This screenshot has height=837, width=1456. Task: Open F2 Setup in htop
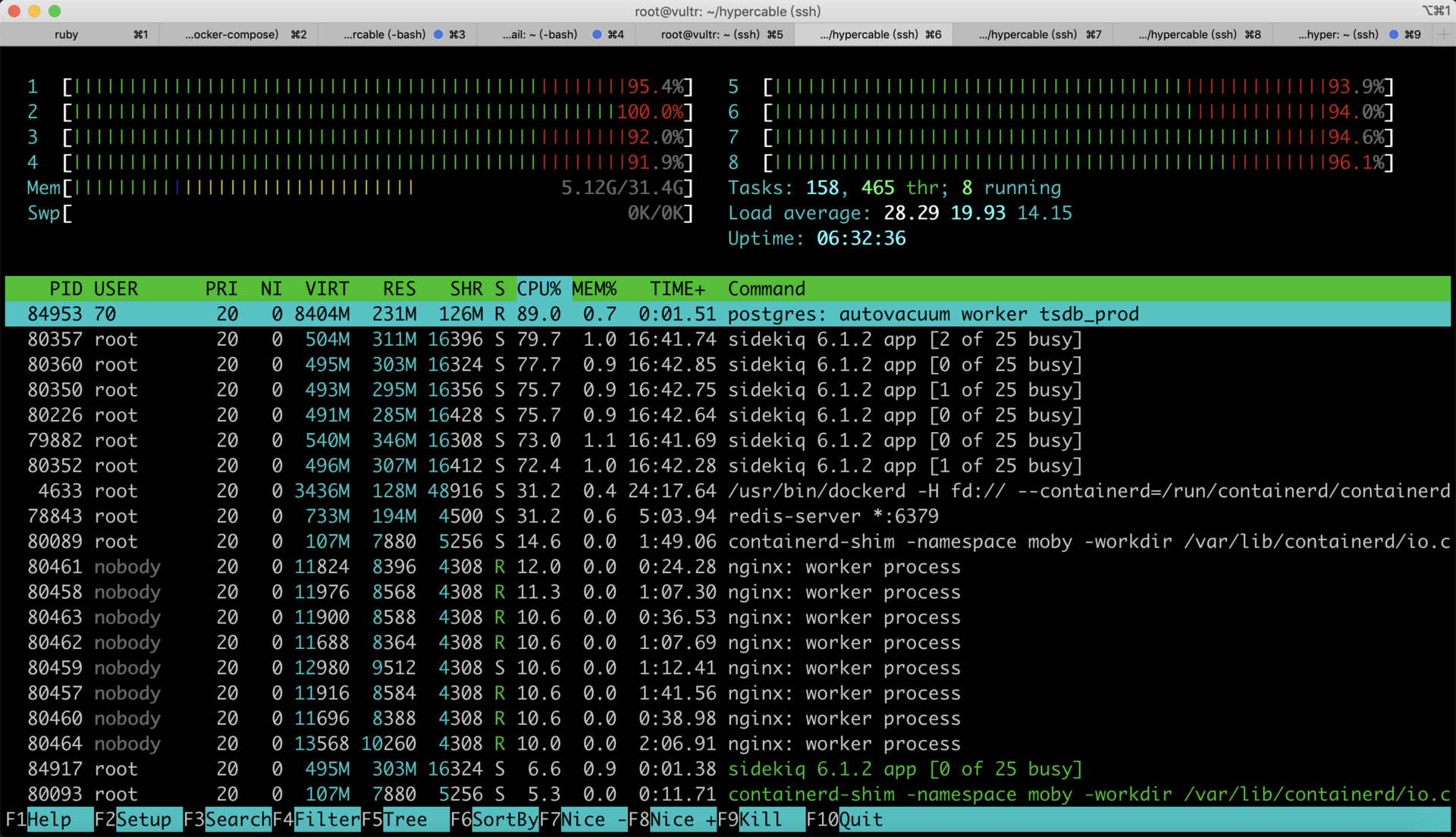click(138, 820)
